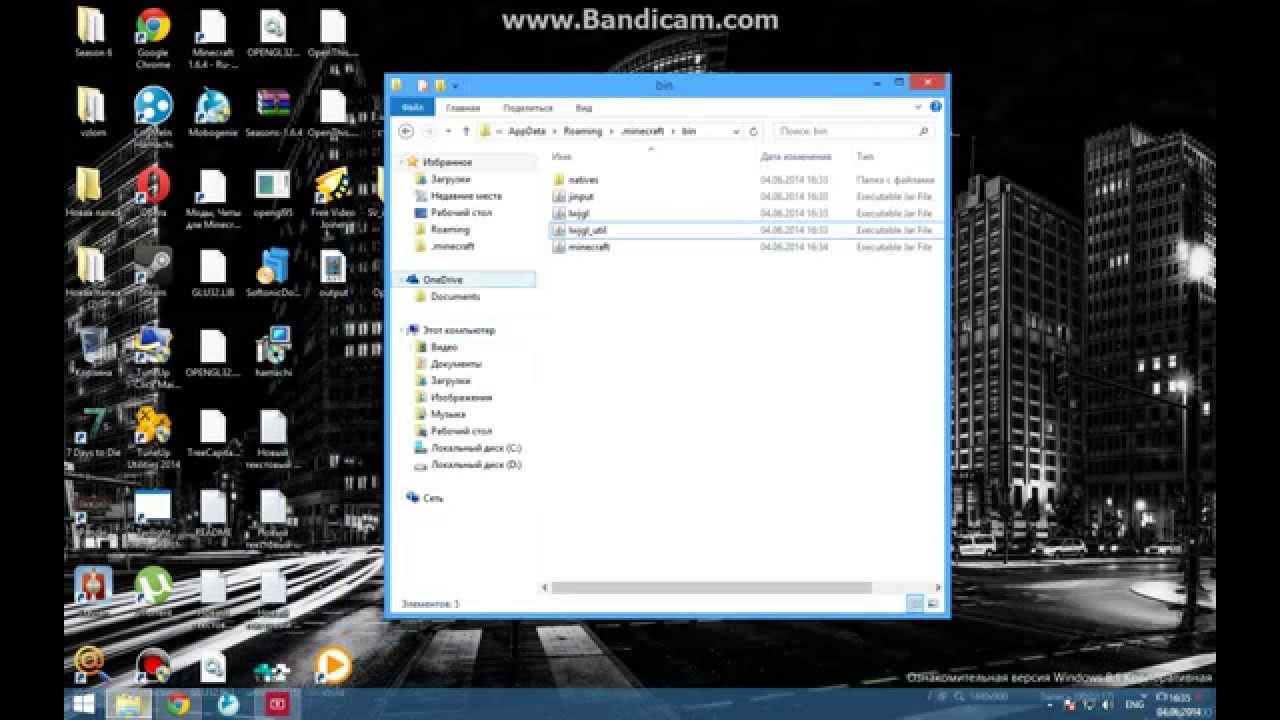Open the Главная ribbon tab
Viewport: 1280px width, 720px height.
pyautogui.click(x=463, y=108)
